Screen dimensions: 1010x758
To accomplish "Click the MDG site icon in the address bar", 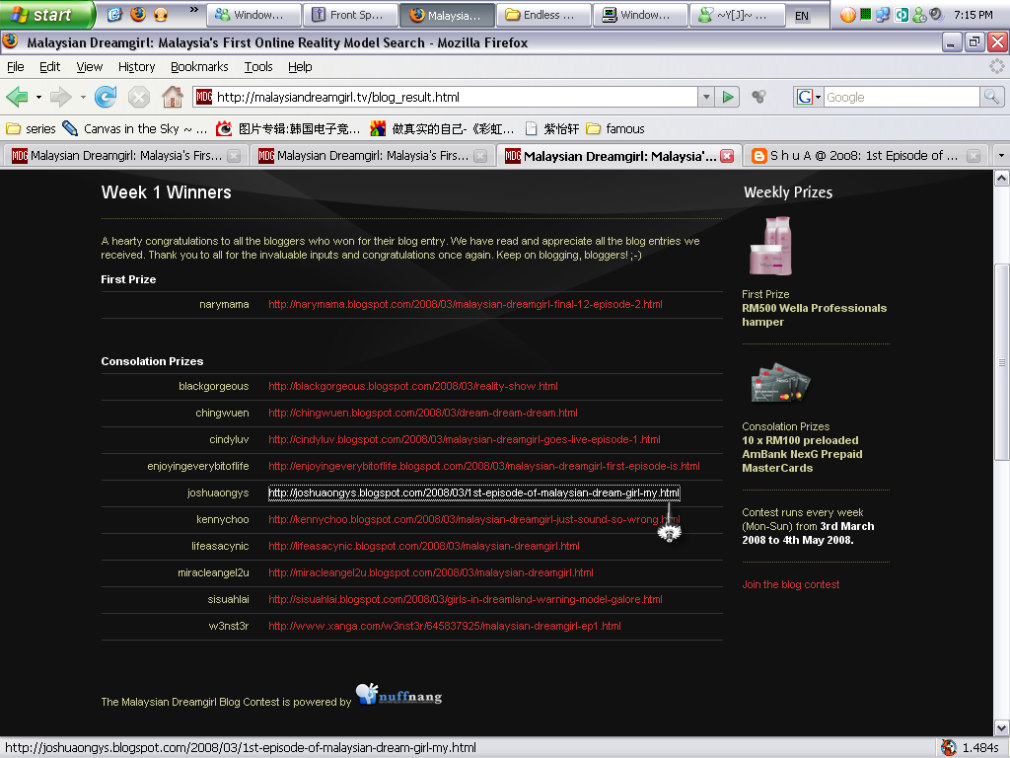I will (x=204, y=97).
